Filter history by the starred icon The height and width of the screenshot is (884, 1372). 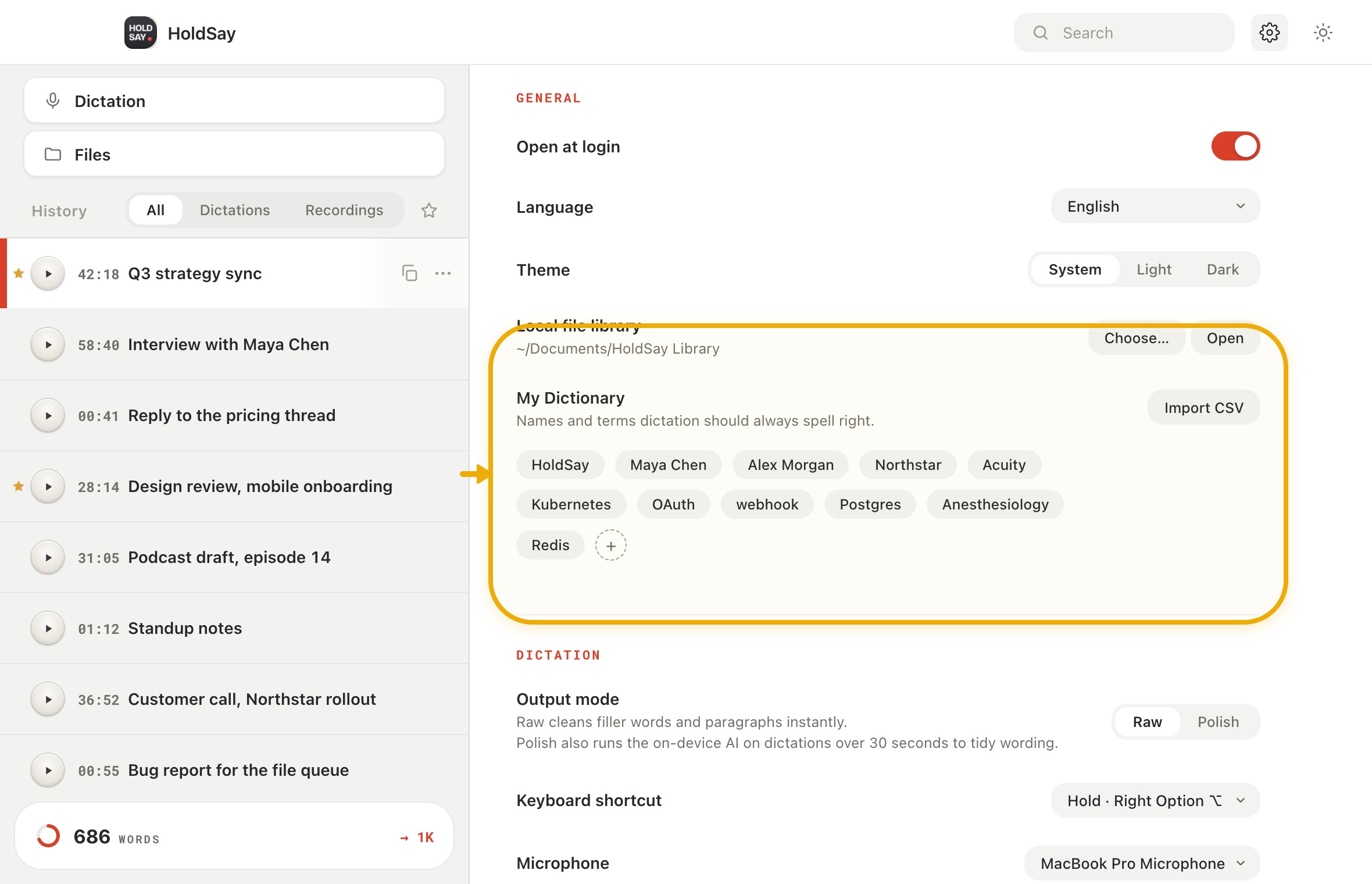[x=429, y=210]
